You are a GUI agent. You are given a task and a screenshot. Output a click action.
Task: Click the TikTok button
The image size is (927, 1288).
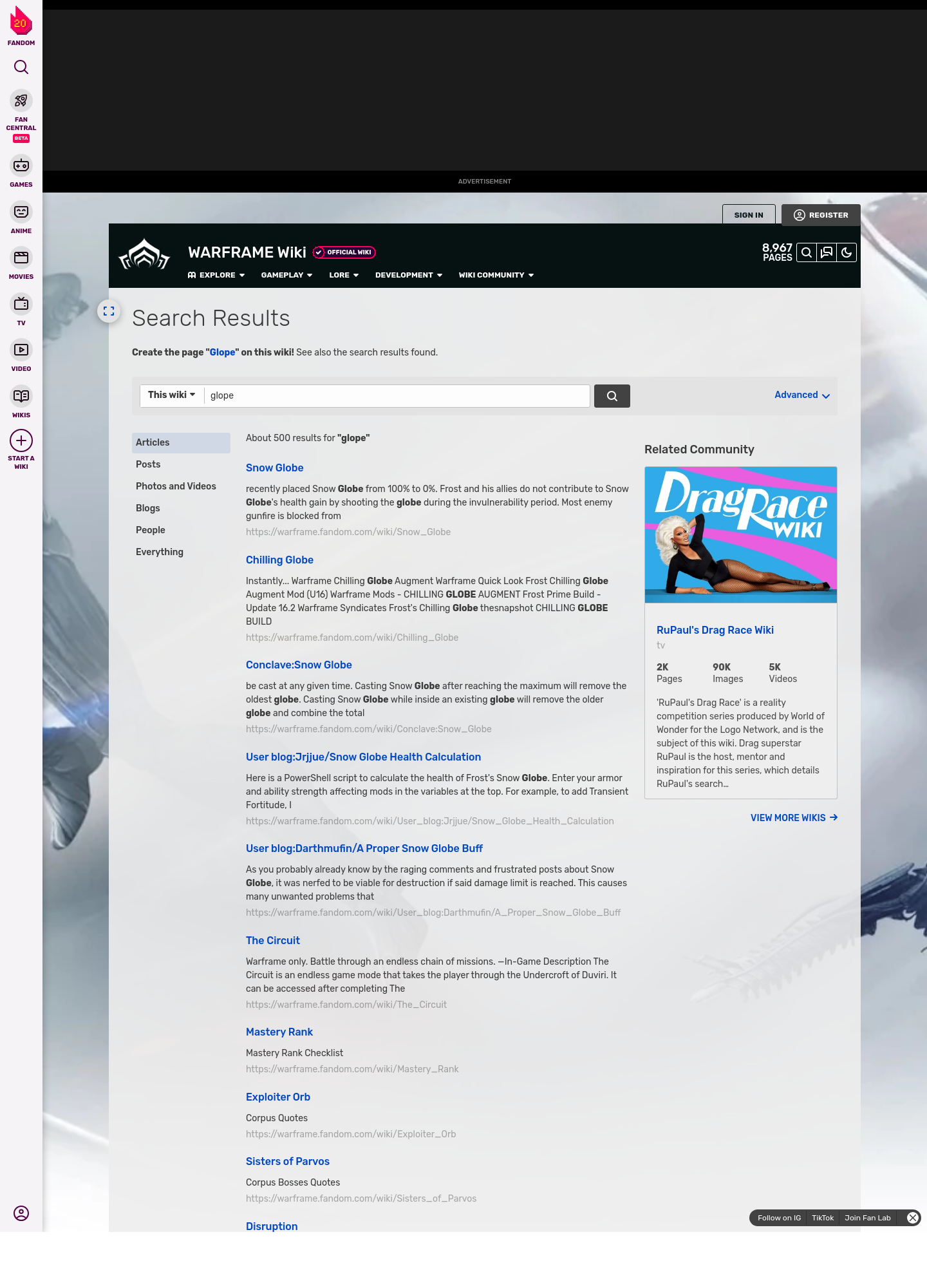pyautogui.click(x=823, y=1218)
